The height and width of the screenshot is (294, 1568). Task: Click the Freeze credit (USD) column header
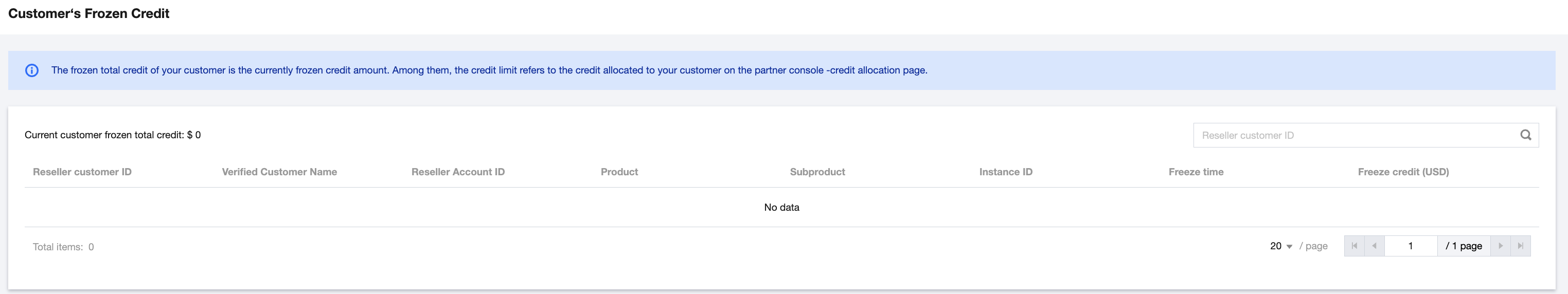(1403, 172)
